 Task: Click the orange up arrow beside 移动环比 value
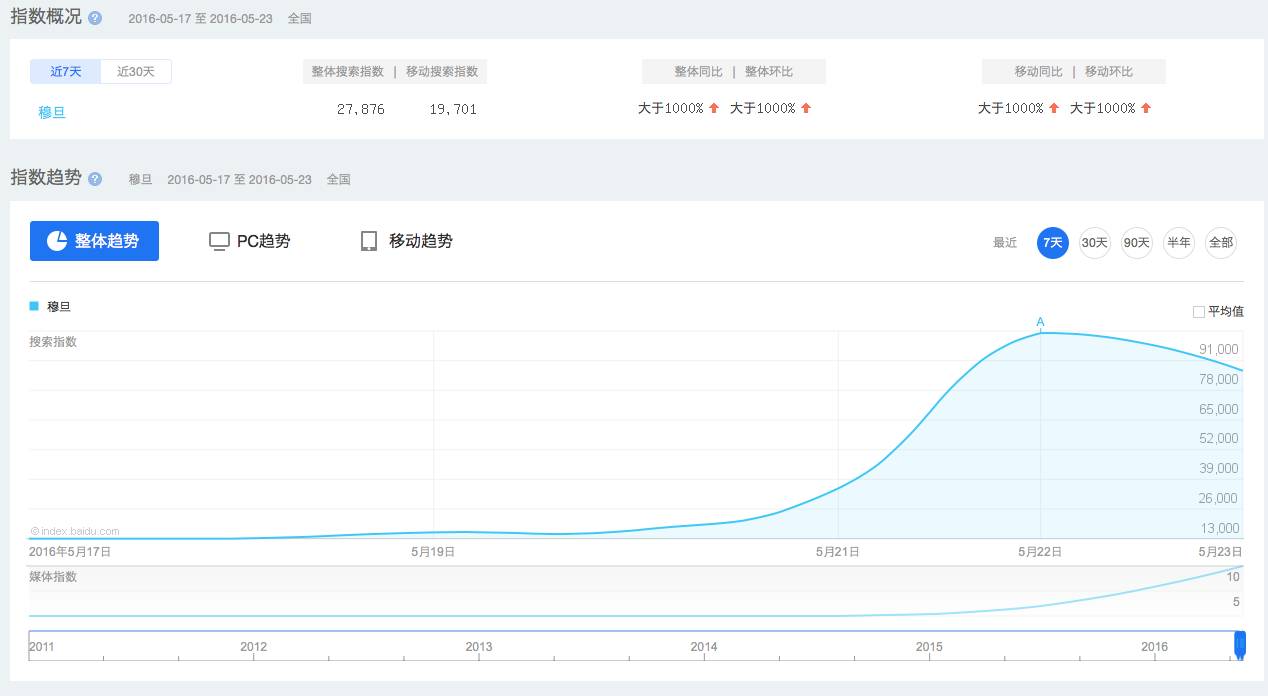1147,107
